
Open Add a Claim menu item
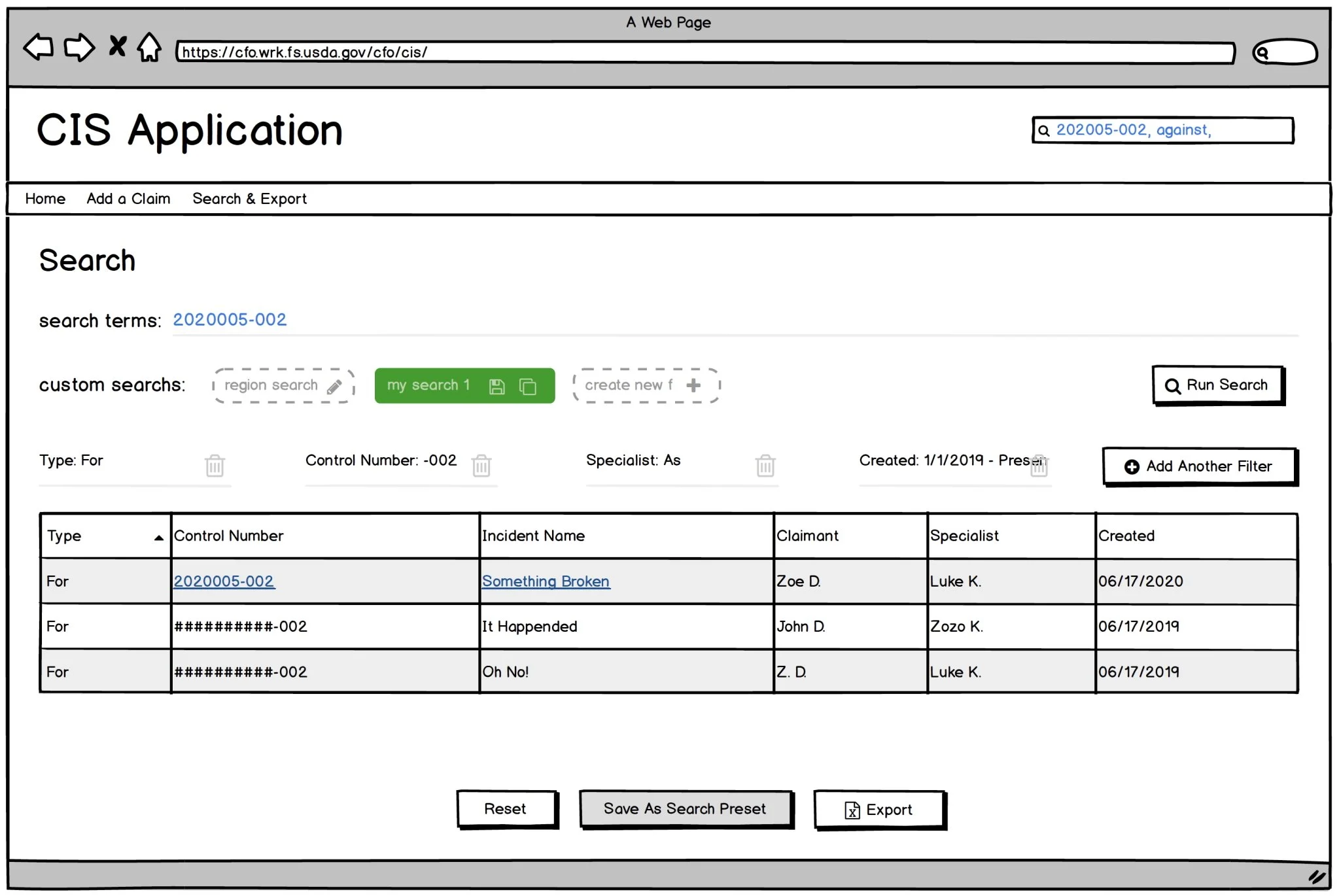click(x=128, y=199)
